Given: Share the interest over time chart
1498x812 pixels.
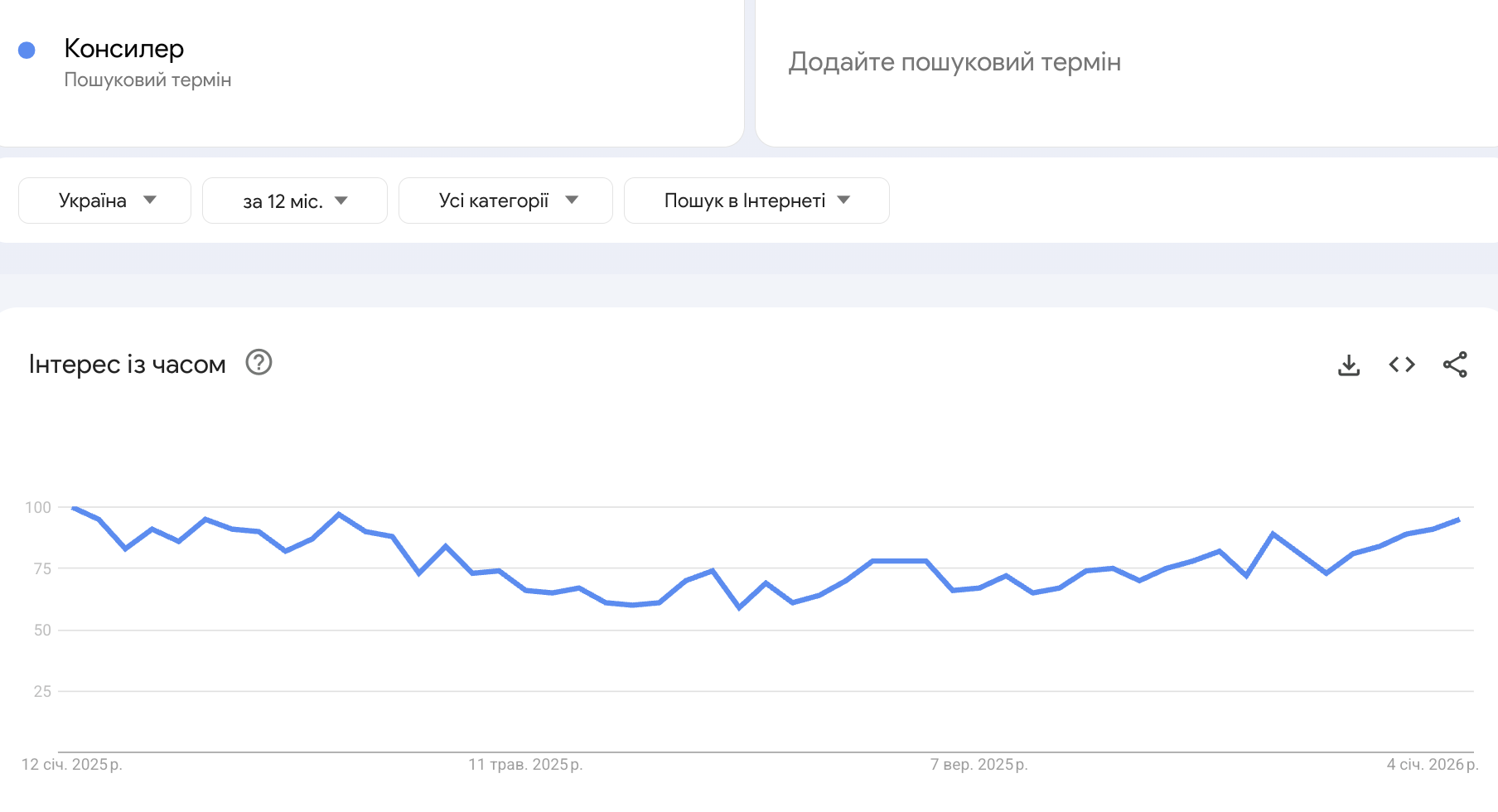Looking at the screenshot, I should pos(1456,365).
